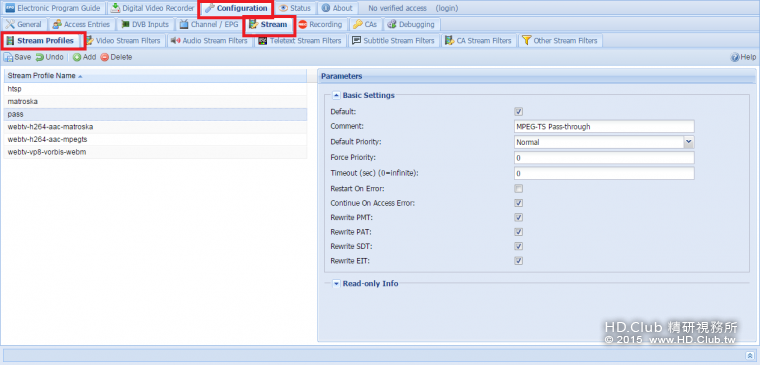Open Subtitle Stream Filters tab

tap(393, 41)
